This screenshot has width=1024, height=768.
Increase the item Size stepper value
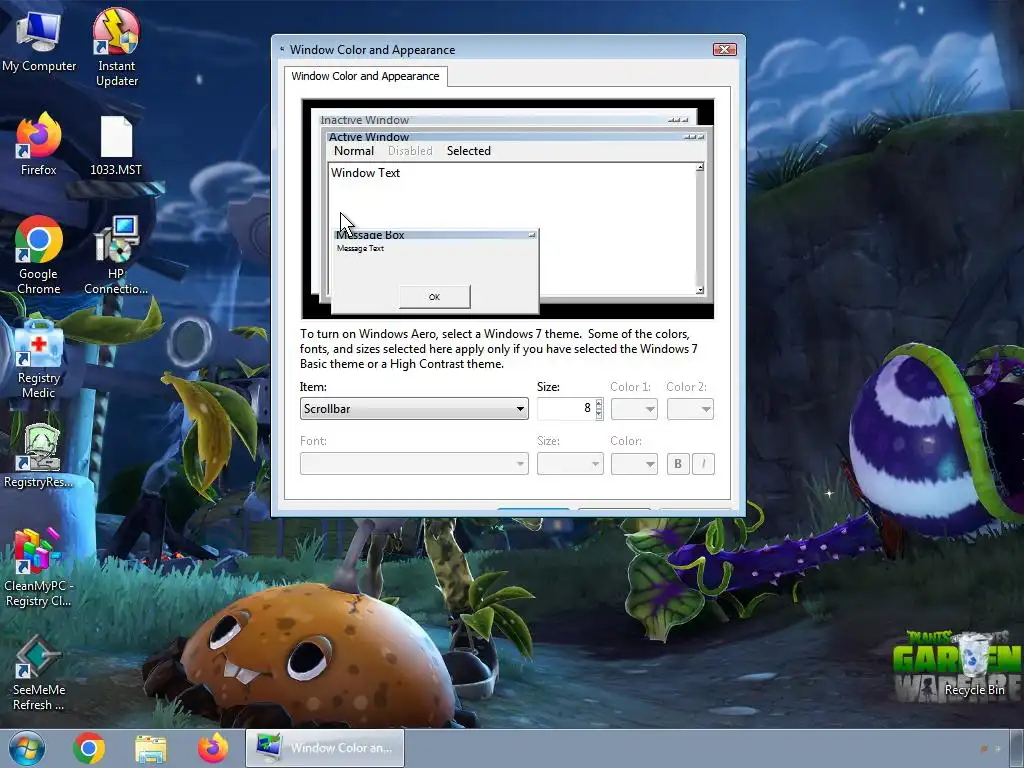pyautogui.click(x=599, y=404)
